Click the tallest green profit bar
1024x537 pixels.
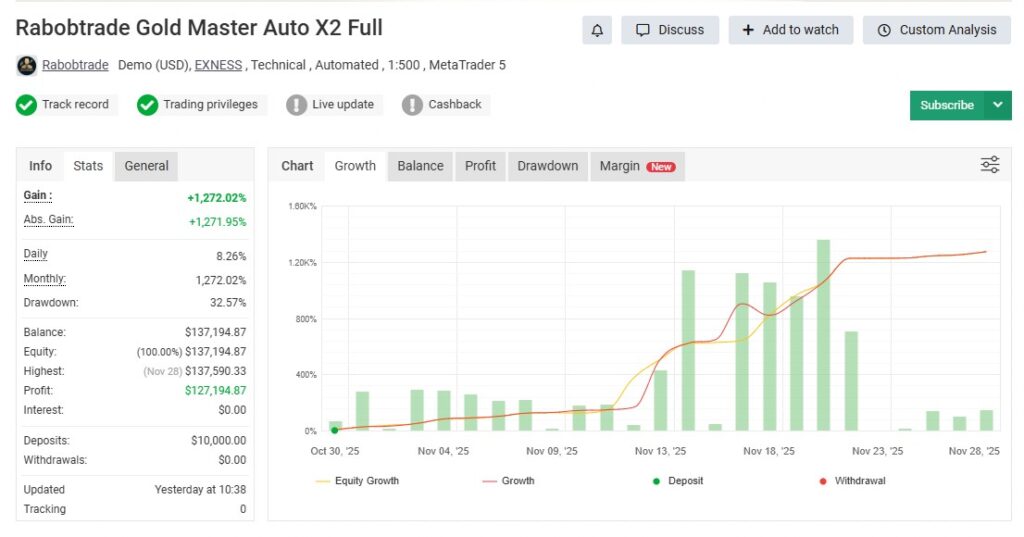point(823,335)
